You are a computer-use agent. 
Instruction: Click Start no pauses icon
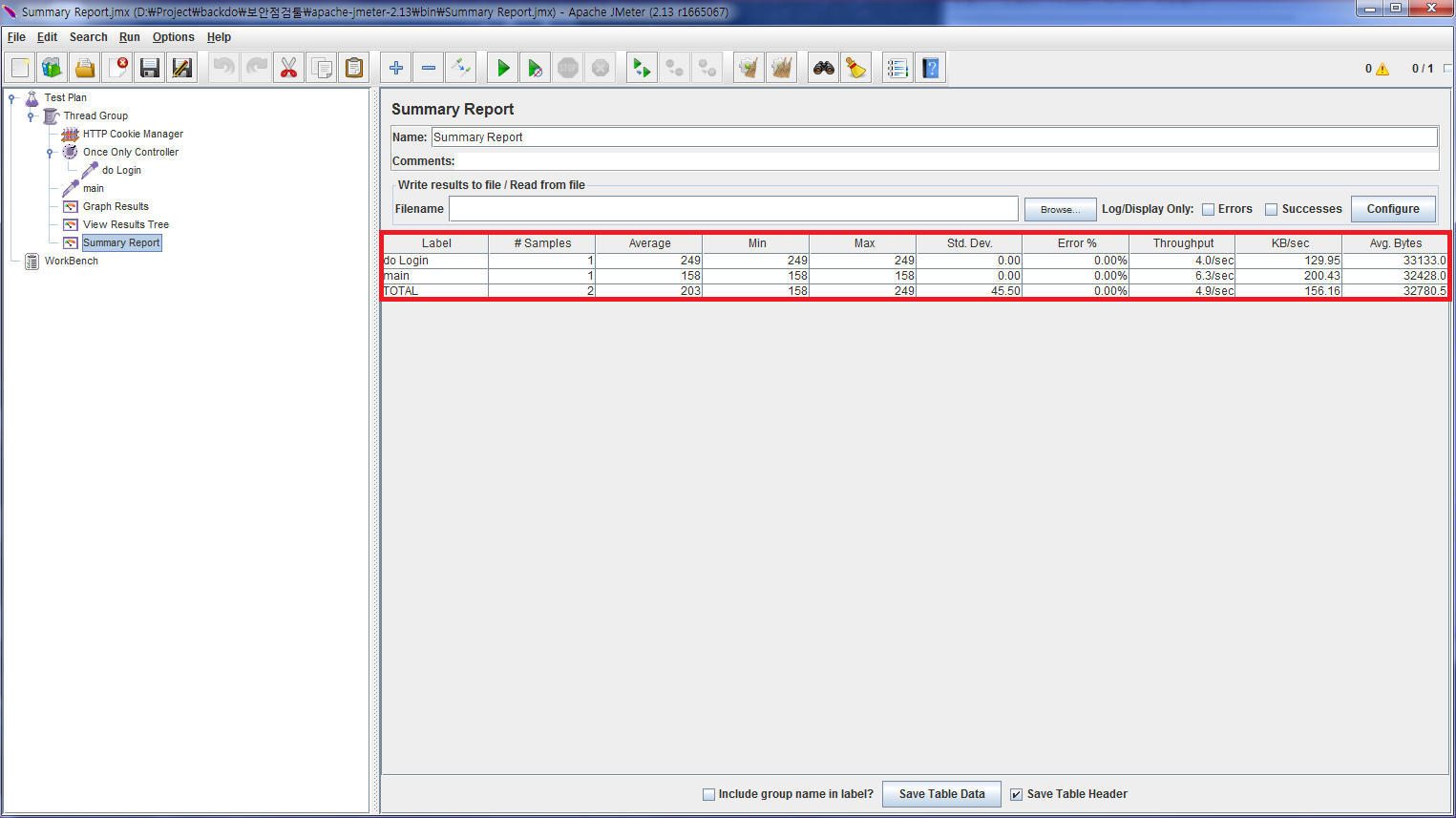(536, 68)
